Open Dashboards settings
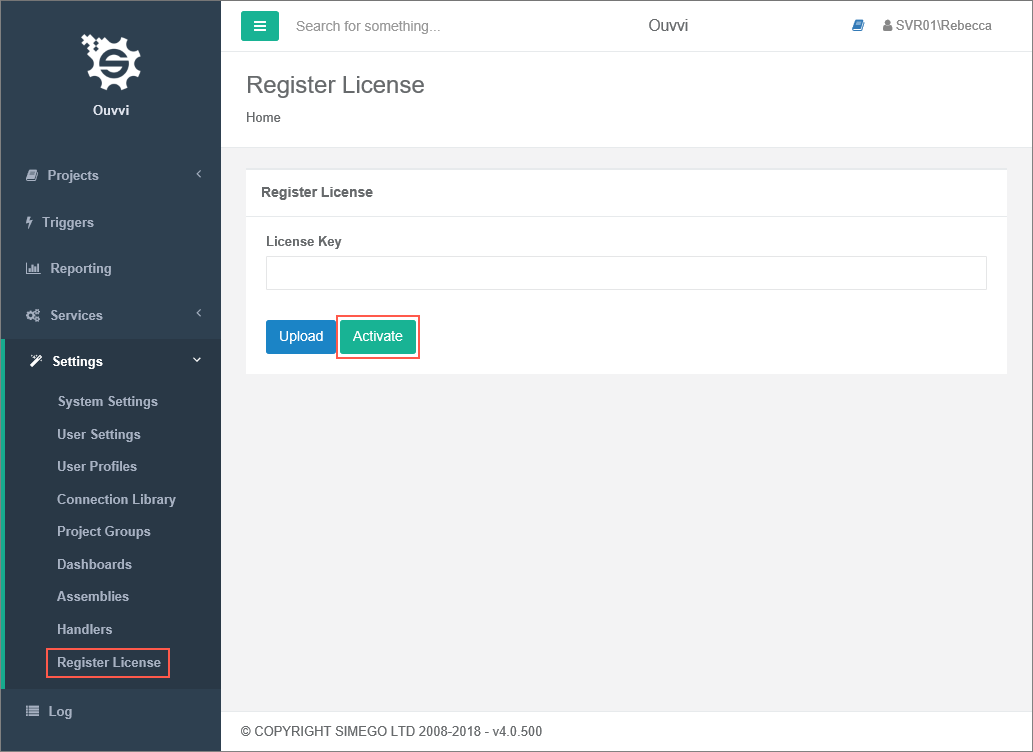This screenshot has width=1033, height=752. (x=94, y=564)
